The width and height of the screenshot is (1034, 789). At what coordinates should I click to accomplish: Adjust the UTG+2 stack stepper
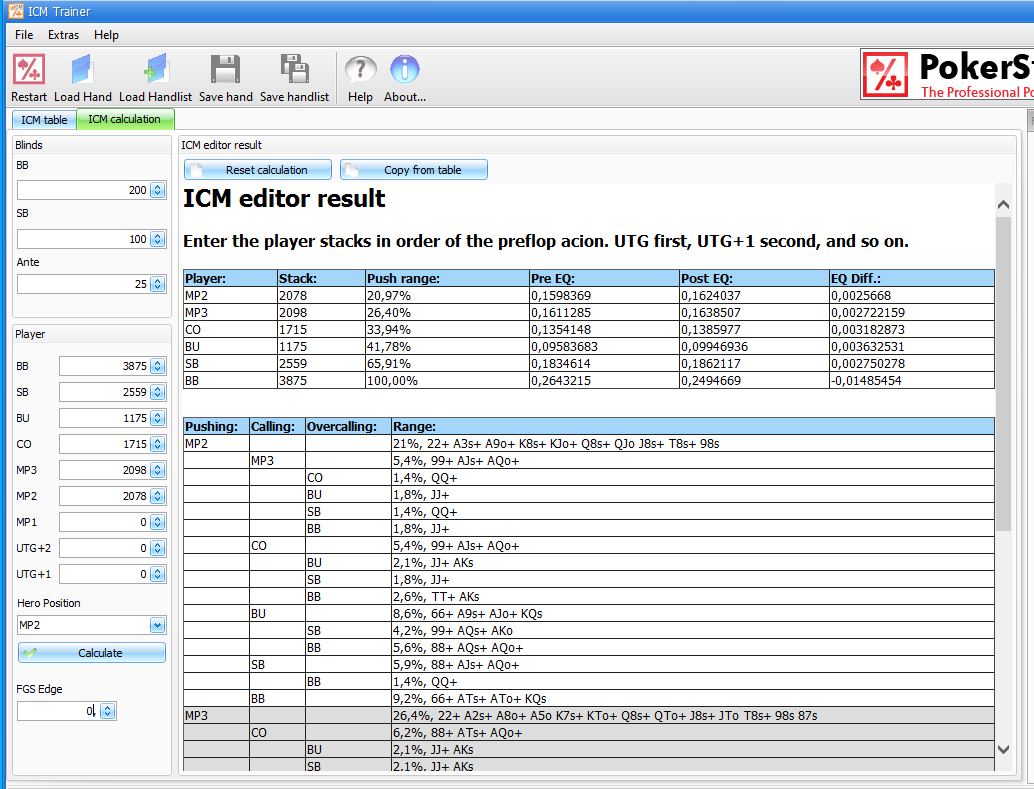pyautogui.click(x=158, y=548)
